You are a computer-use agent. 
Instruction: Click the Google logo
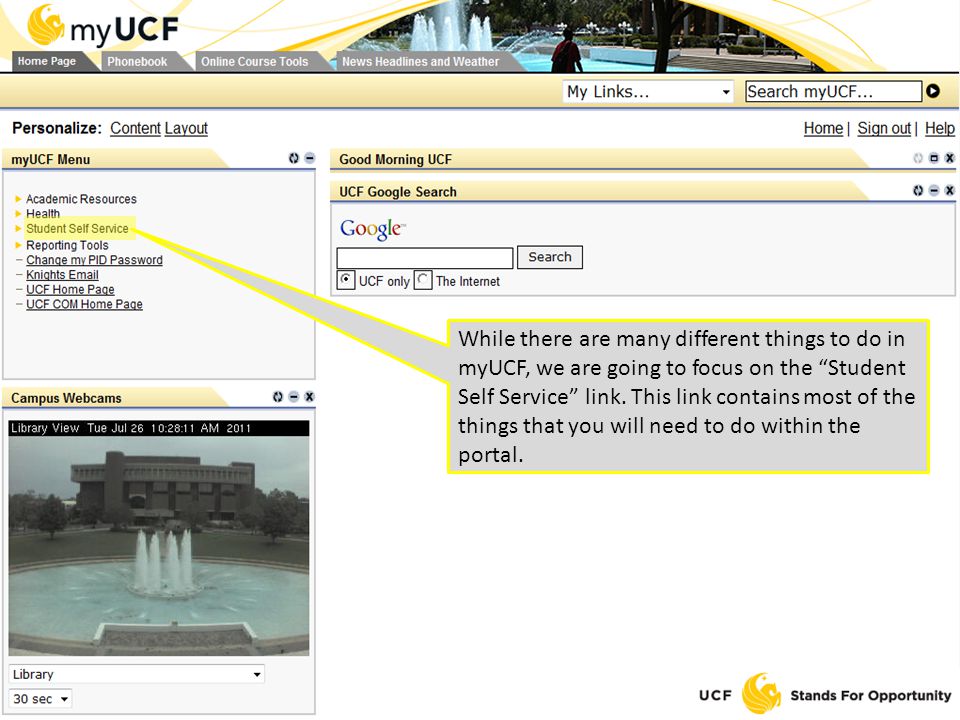(x=372, y=229)
